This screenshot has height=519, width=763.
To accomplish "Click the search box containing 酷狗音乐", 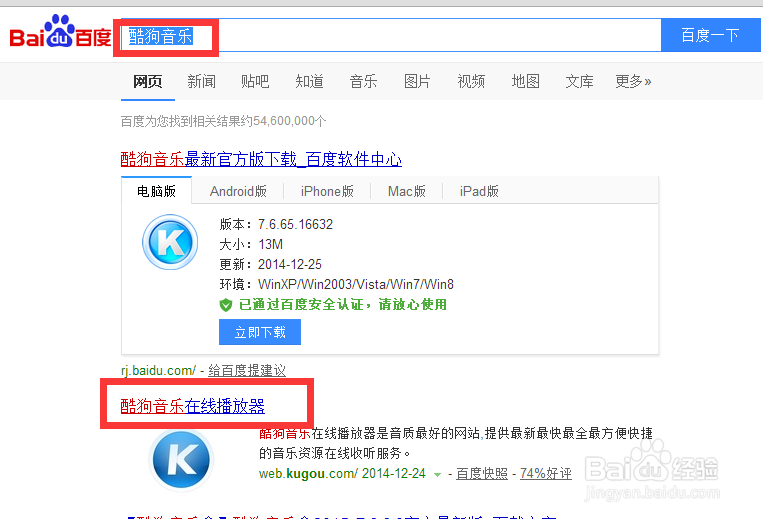I will pos(391,35).
